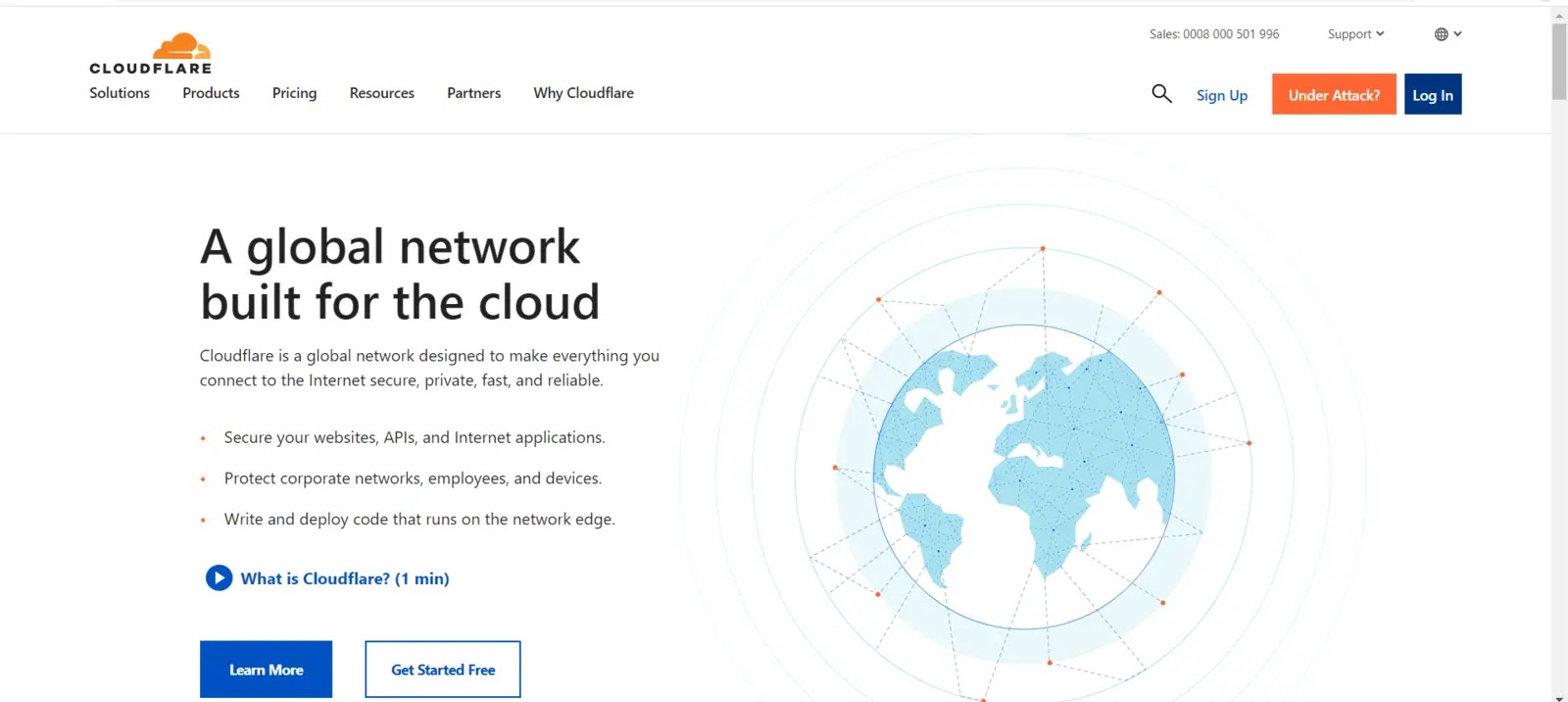1568x702 pixels.
Task: Click the scrollbar up arrow
Action: (x=1559, y=15)
